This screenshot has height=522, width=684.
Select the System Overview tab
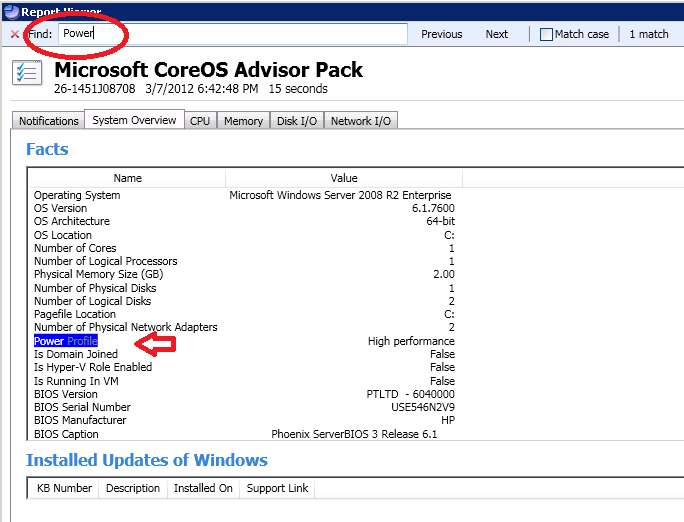pyautogui.click(x=134, y=120)
